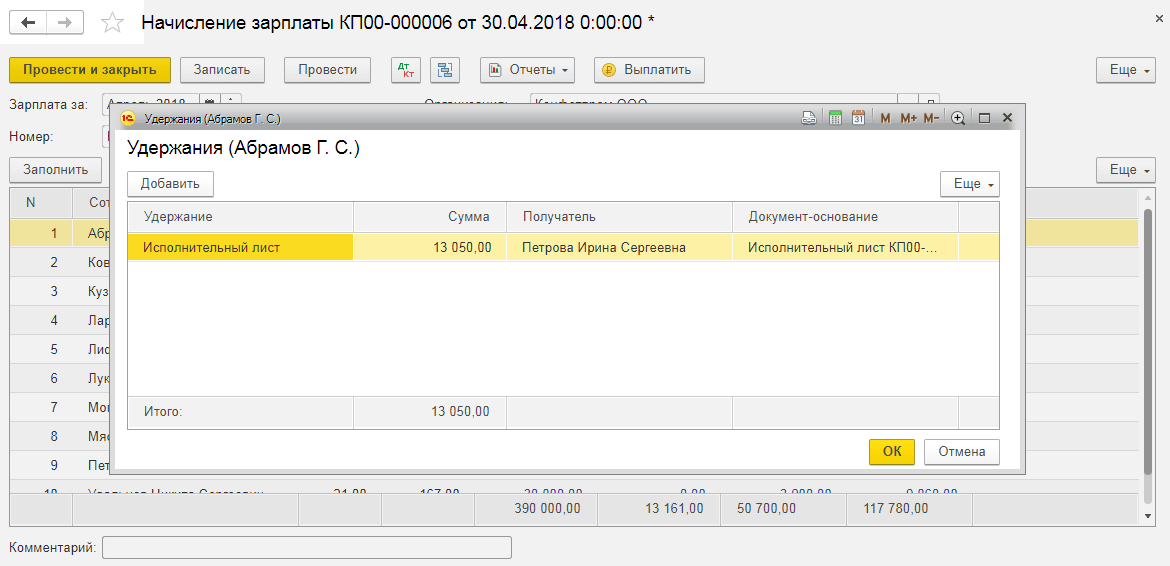
Task: Open the Отчеты dropdown menu
Action: tap(528, 70)
